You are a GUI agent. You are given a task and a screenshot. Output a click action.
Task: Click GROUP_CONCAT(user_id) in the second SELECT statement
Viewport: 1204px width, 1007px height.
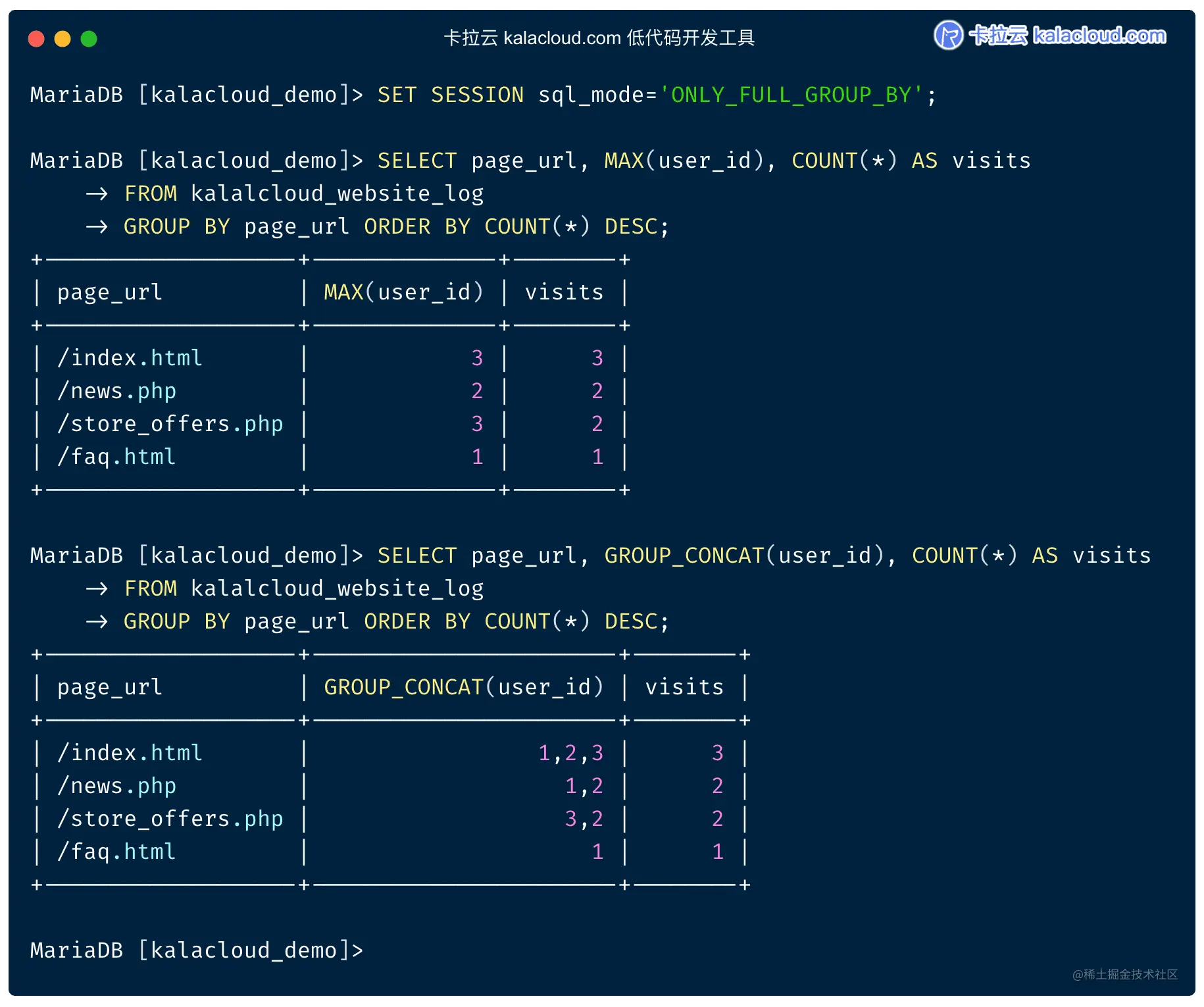(745, 555)
